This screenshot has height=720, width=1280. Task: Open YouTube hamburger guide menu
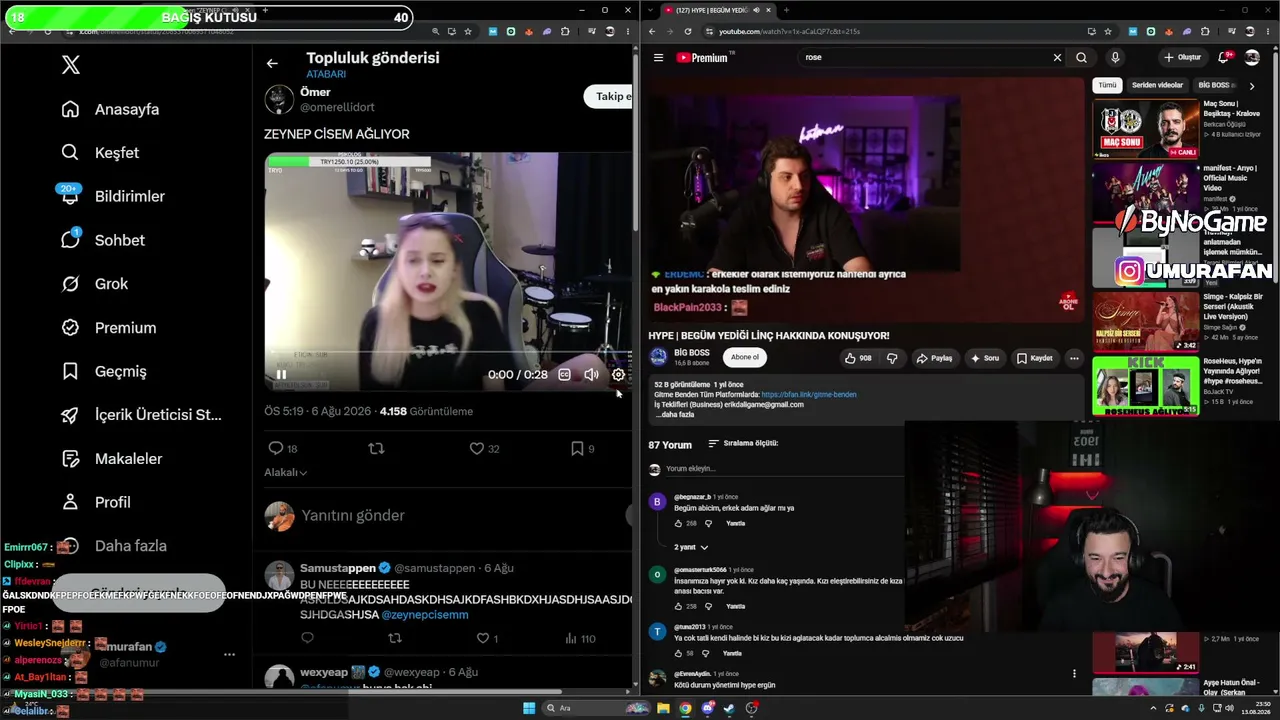(x=658, y=58)
